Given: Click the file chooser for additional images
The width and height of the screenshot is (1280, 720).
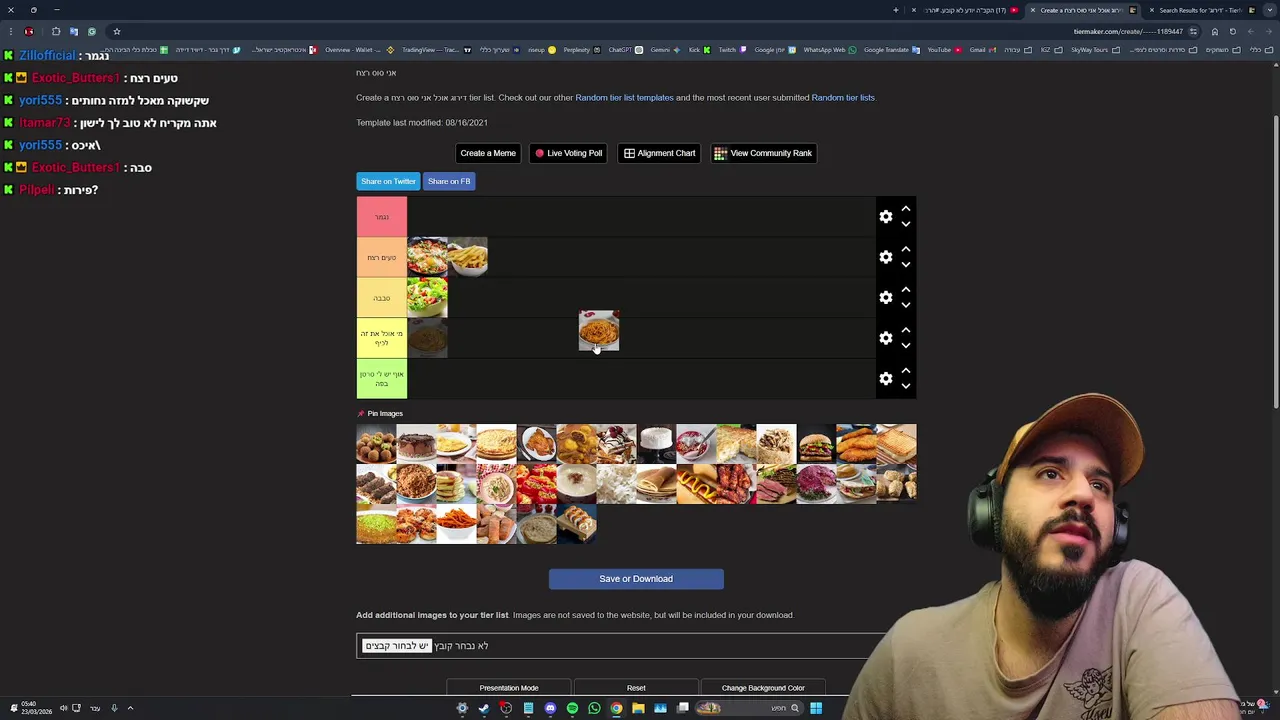Looking at the screenshot, I should [x=397, y=646].
